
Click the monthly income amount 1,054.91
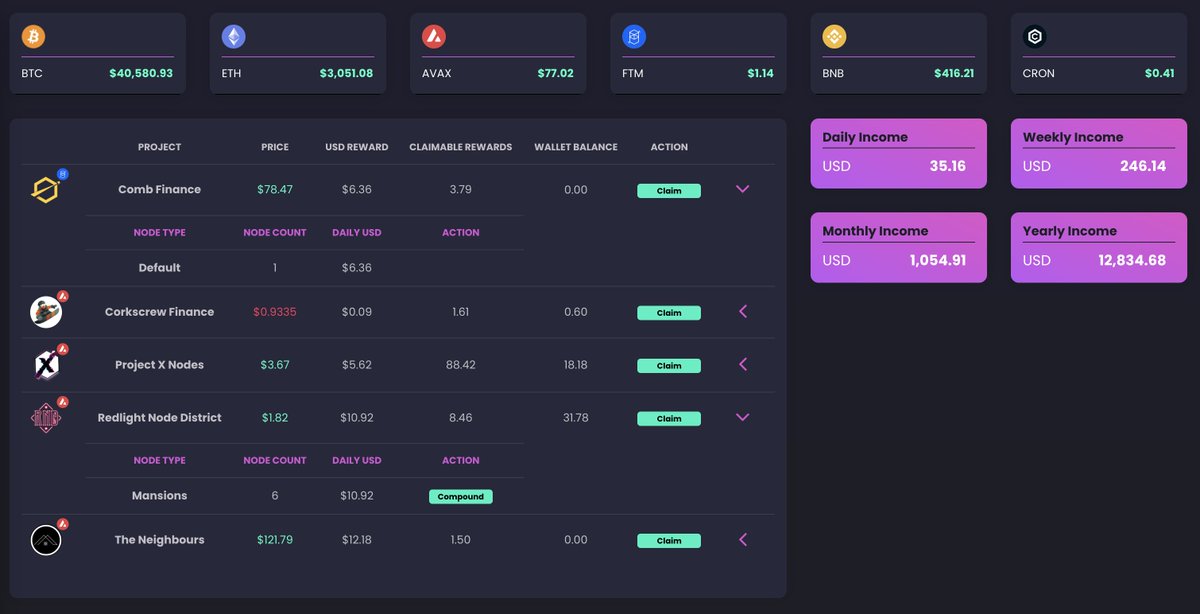(938, 260)
